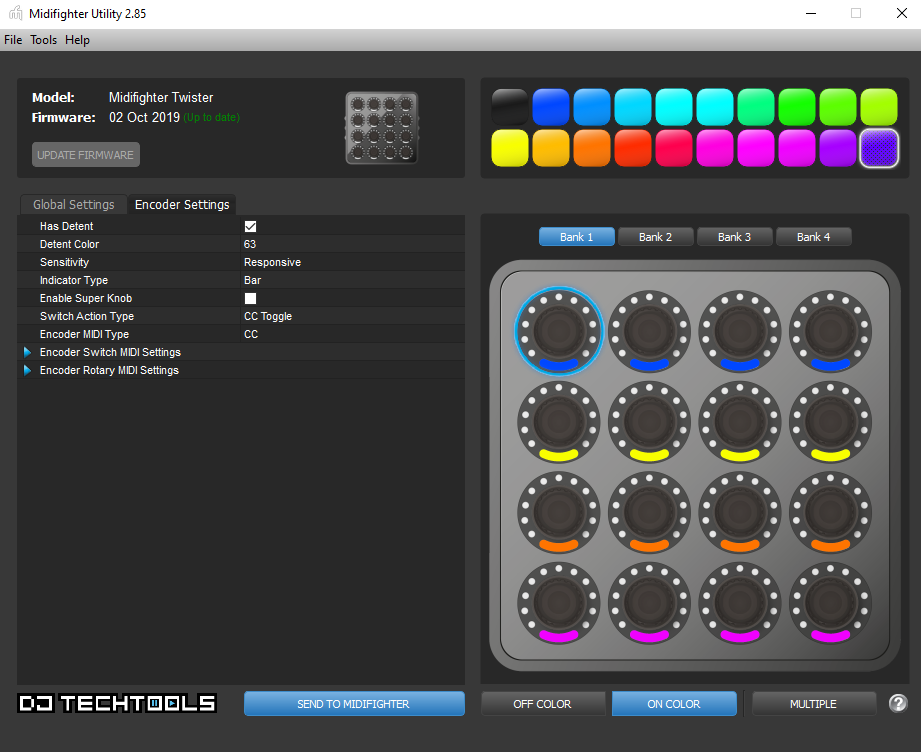Open the Indicator Type dropdown showing Bar
This screenshot has width=921, height=752.
[x=352, y=280]
